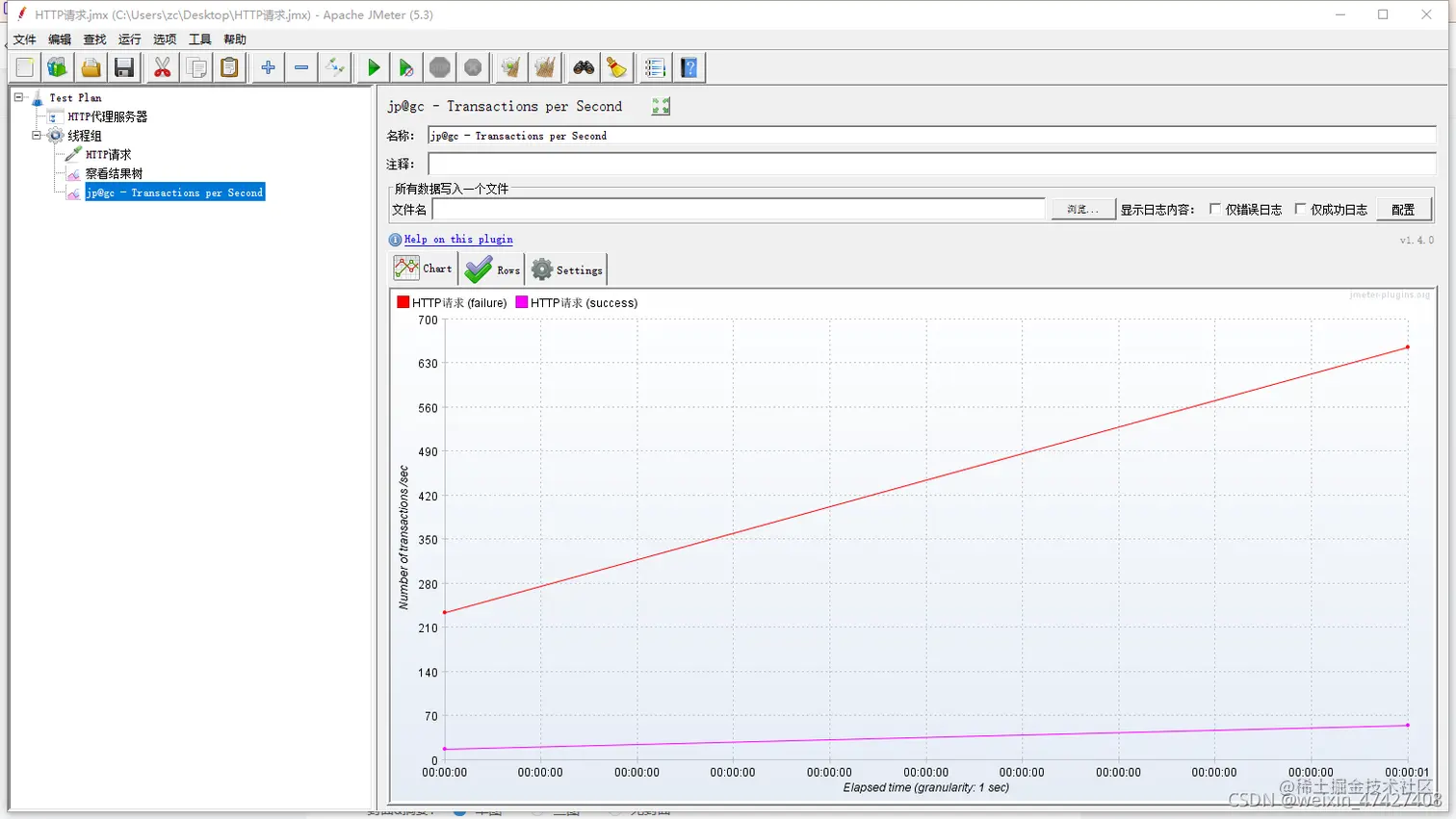Select the HTTP请求 sampler
Screen dimensions: 1456x819
pyautogui.click(x=108, y=155)
